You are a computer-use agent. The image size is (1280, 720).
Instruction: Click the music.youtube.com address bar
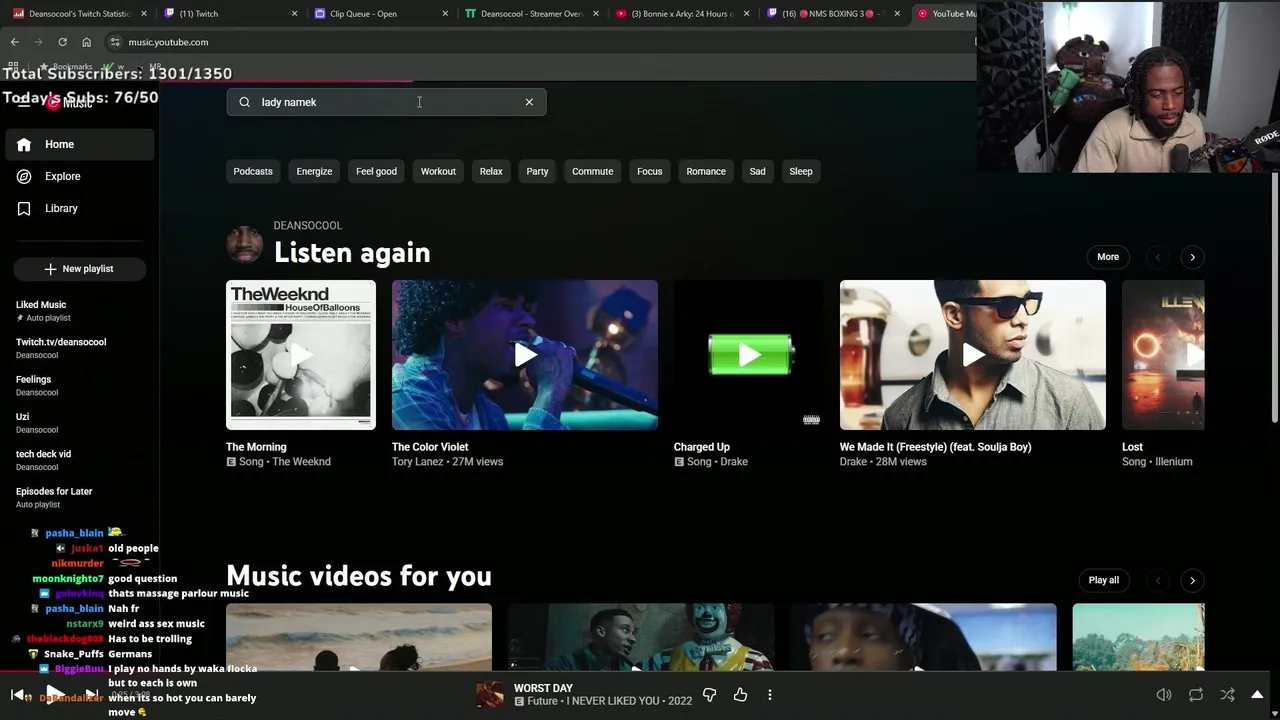pyautogui.click(x=540, y=42)
